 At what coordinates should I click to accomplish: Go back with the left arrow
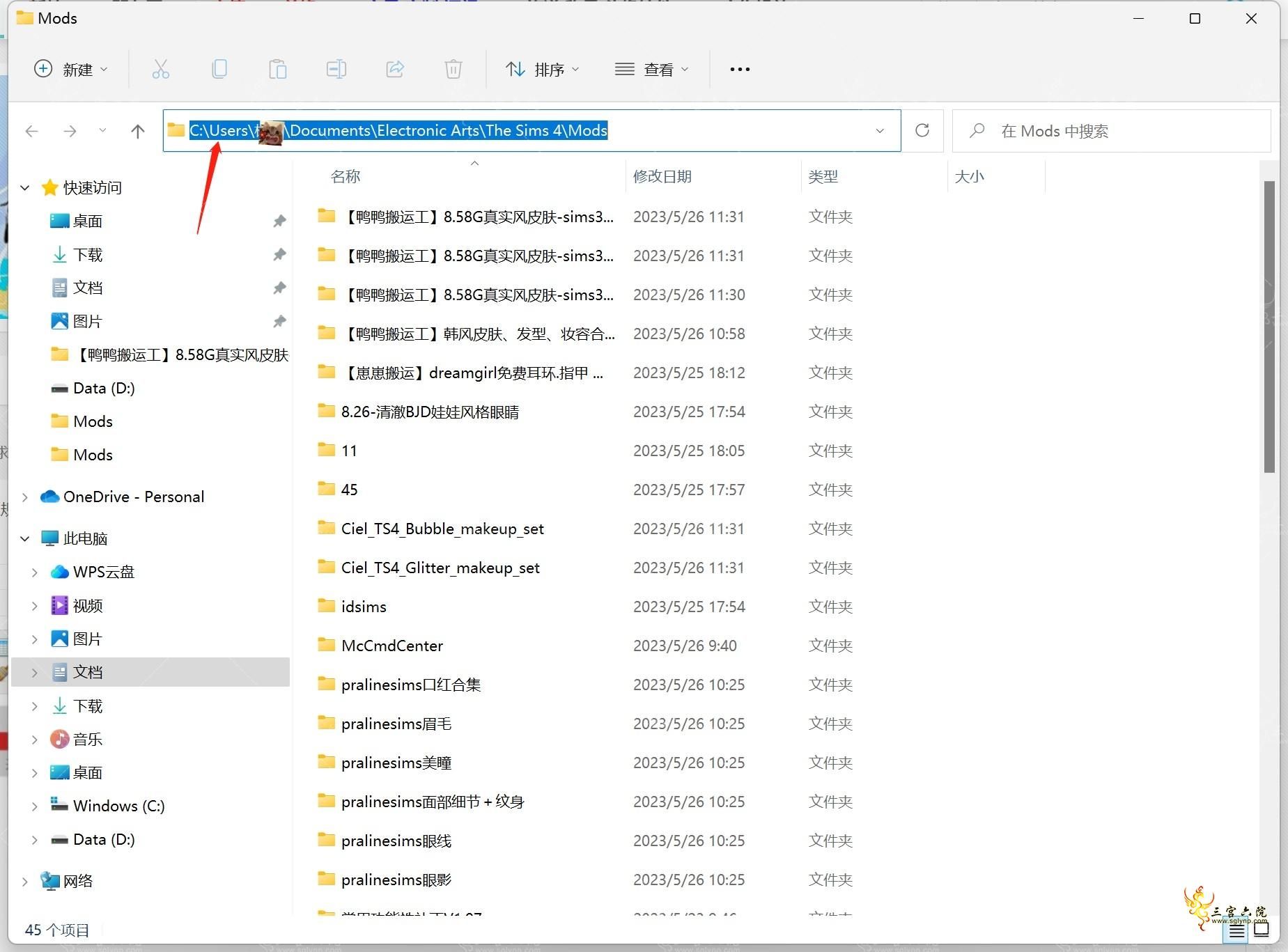pyautogui.click(x=32, y=131)
